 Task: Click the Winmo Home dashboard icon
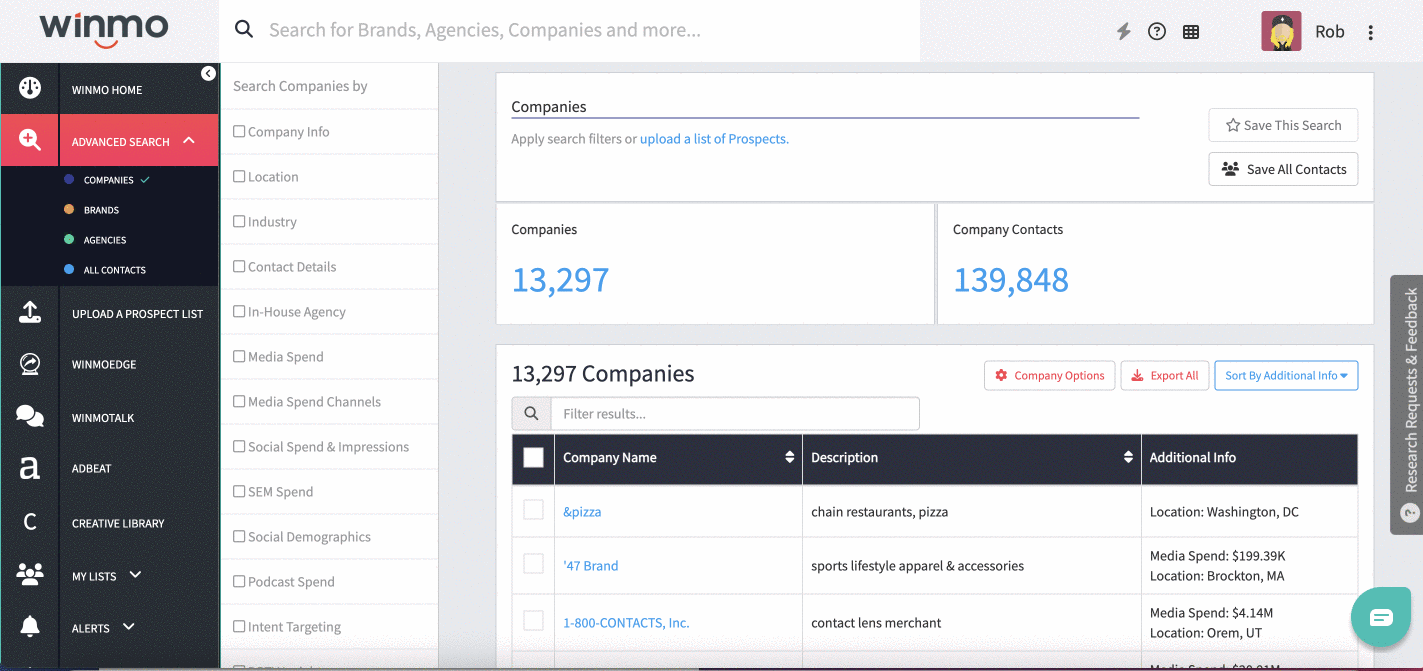[30, 88]
